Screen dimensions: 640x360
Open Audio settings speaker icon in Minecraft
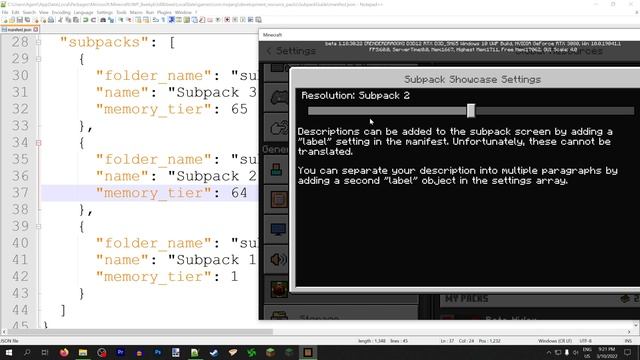click(x=278, y=260)
